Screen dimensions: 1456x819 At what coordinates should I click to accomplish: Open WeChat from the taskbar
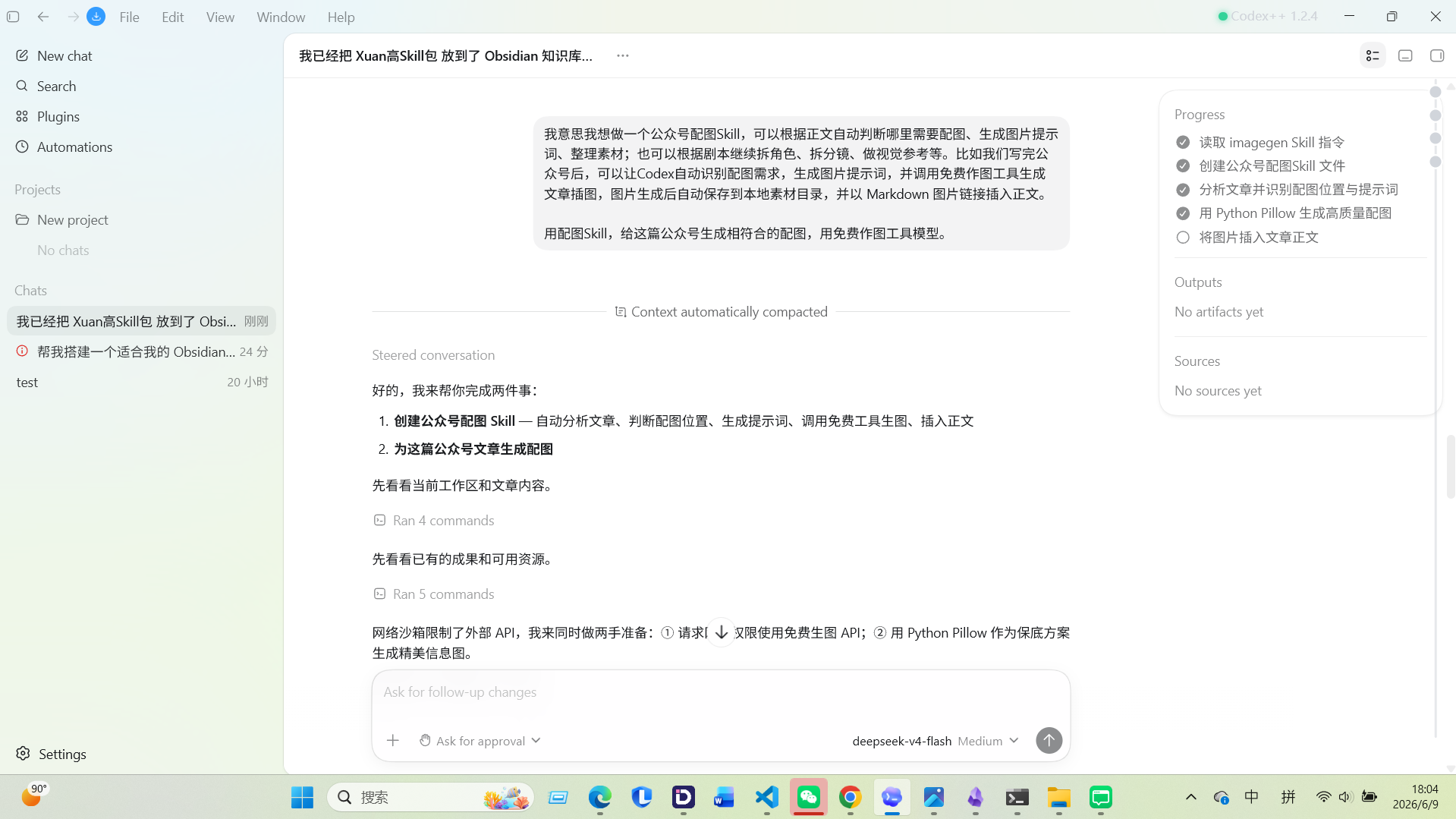coord(809,797)
